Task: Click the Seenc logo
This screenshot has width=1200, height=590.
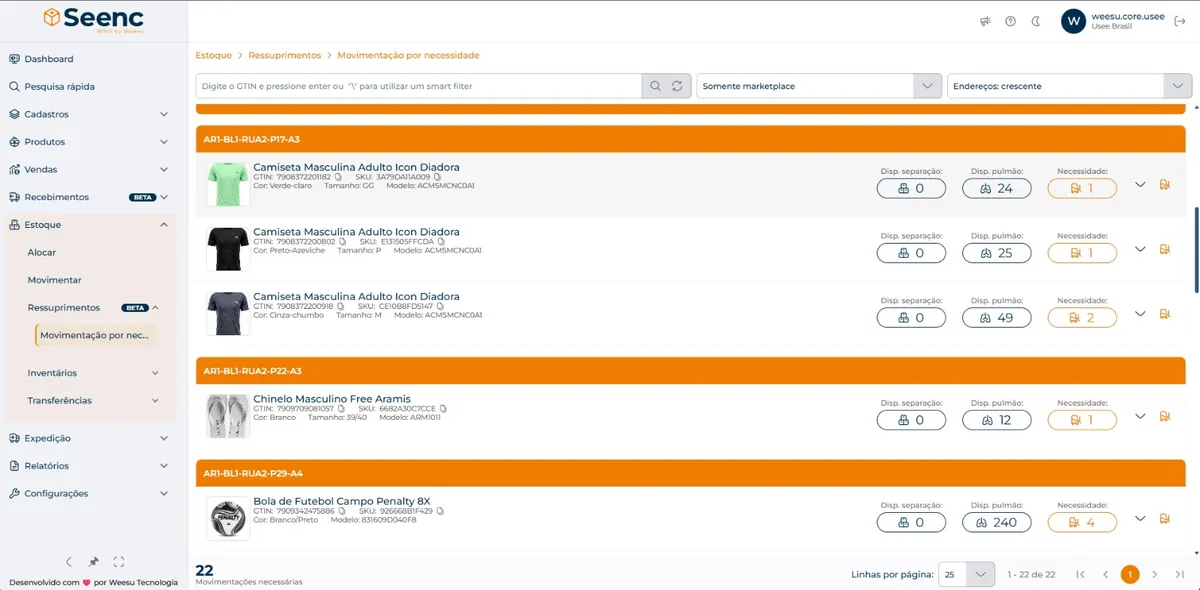Action: (x=93, y=20)
